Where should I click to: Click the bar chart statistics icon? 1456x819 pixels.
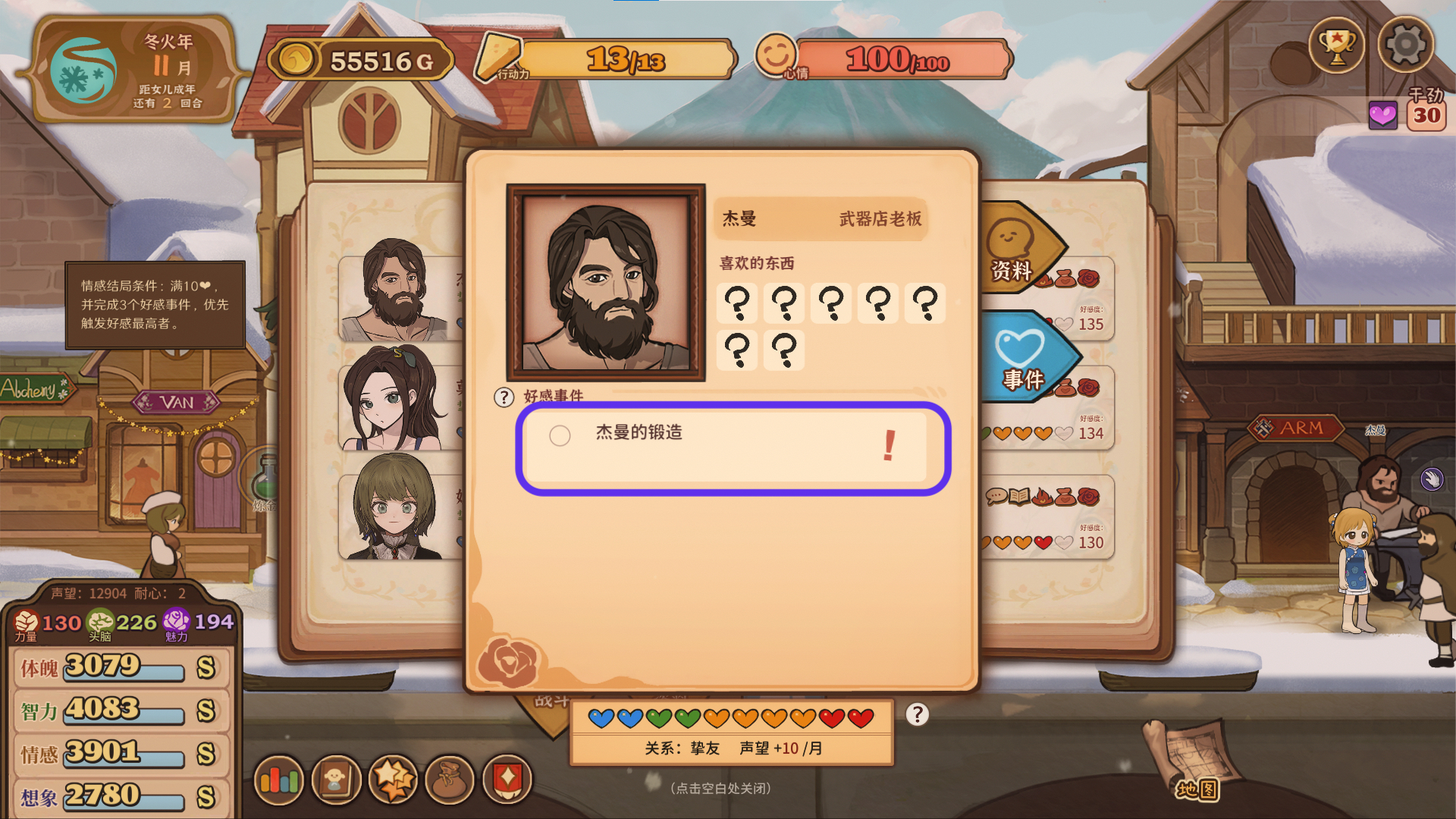279,780
